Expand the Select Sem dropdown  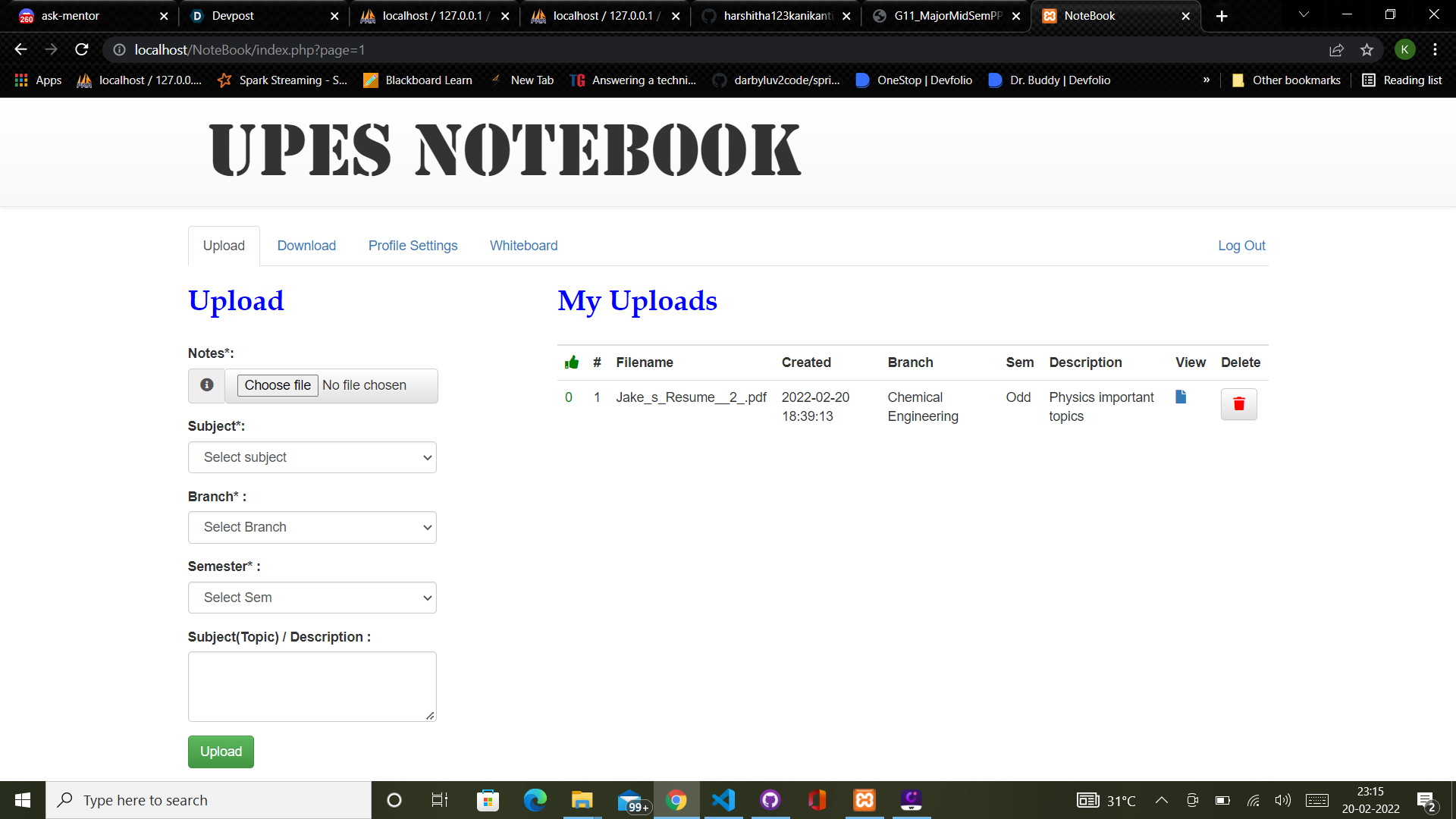click(312, 598)
